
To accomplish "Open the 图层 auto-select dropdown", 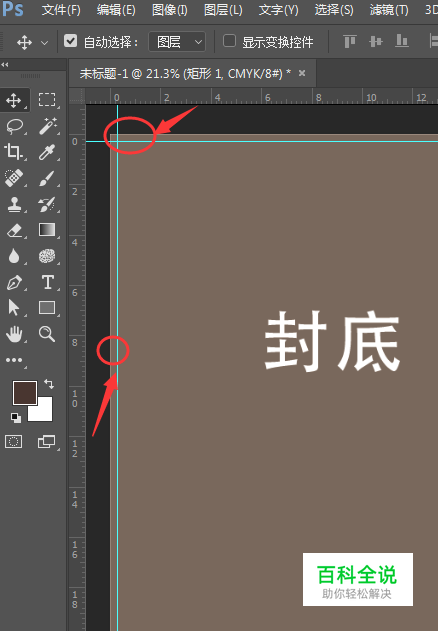I will 177,42.
